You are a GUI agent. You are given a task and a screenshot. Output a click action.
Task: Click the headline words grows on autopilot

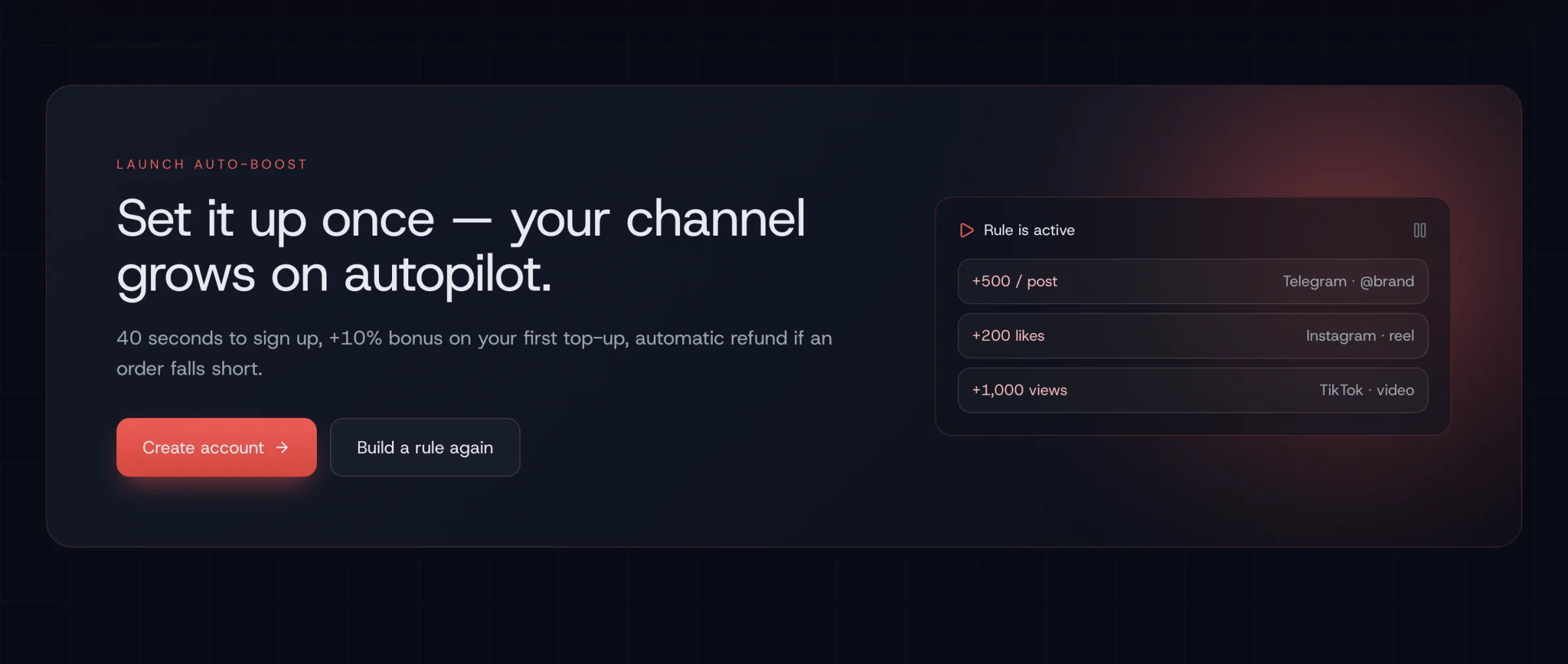click(x=334, y=275)
